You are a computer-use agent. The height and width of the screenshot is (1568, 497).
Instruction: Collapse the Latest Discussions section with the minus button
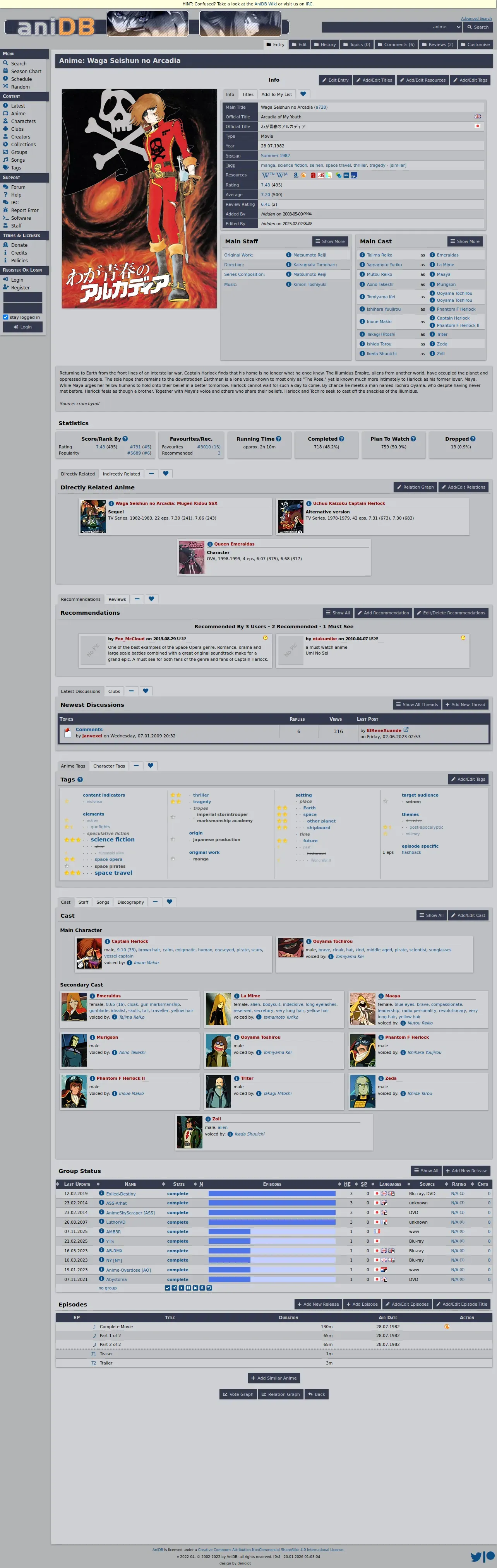click(x=131, y=691)
